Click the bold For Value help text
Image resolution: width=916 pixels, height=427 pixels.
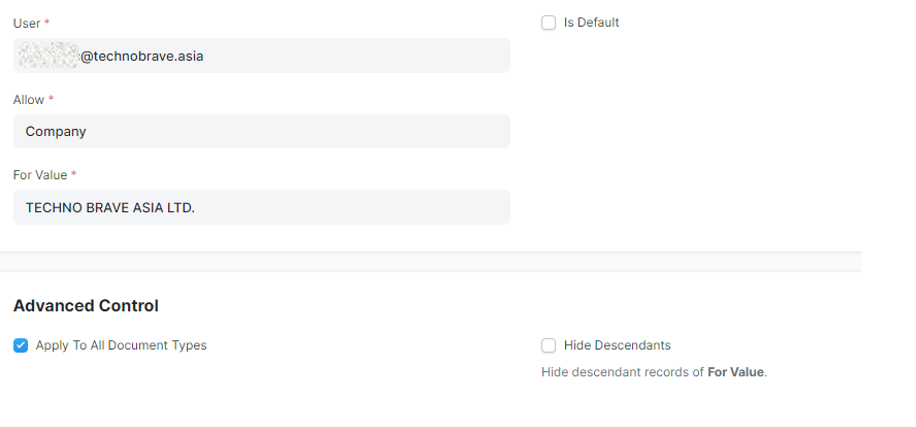pos(735,372)
